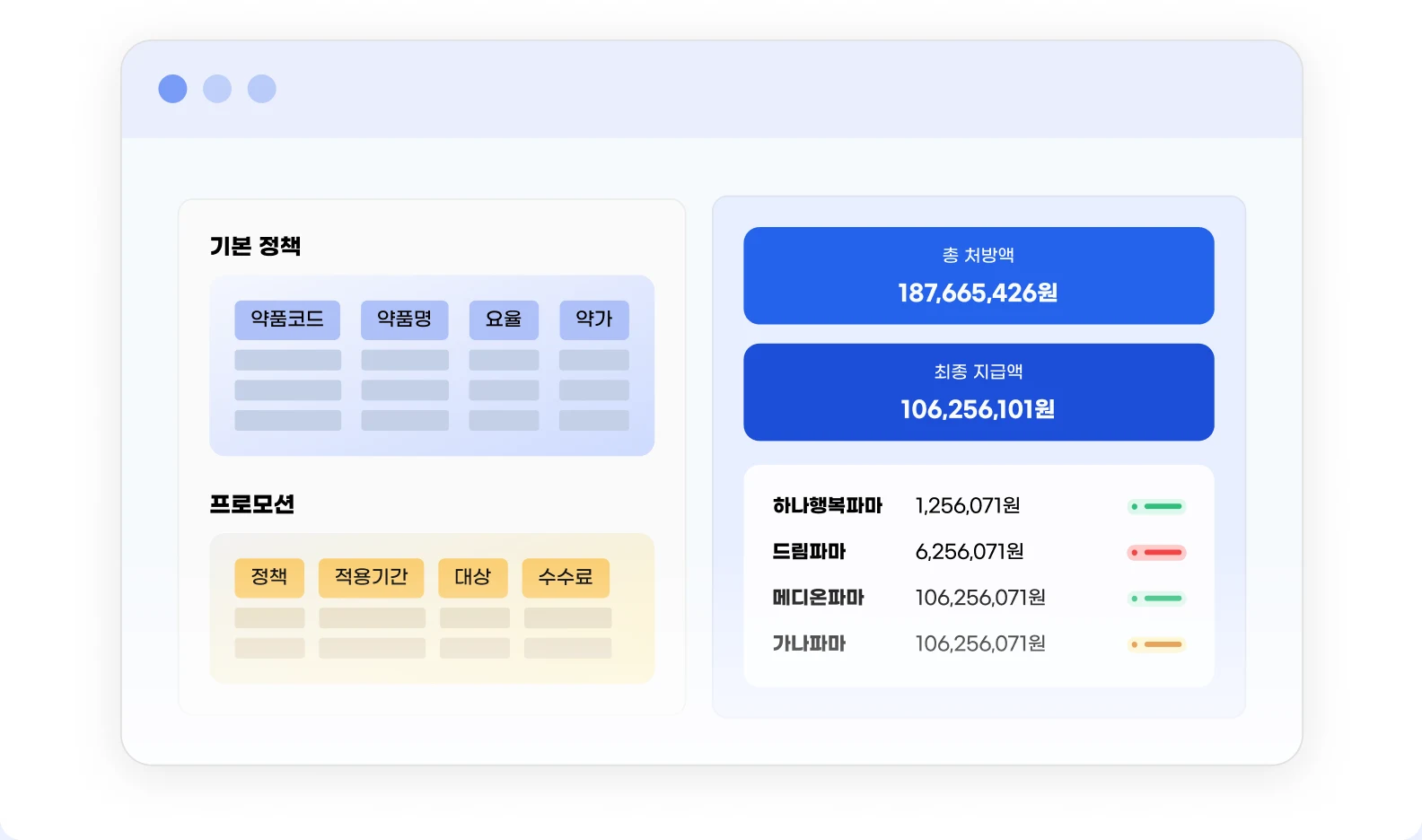Screen dimensions: 1422x840
Task: Click the 프로모션 section heading
Action: pos(252,504)
